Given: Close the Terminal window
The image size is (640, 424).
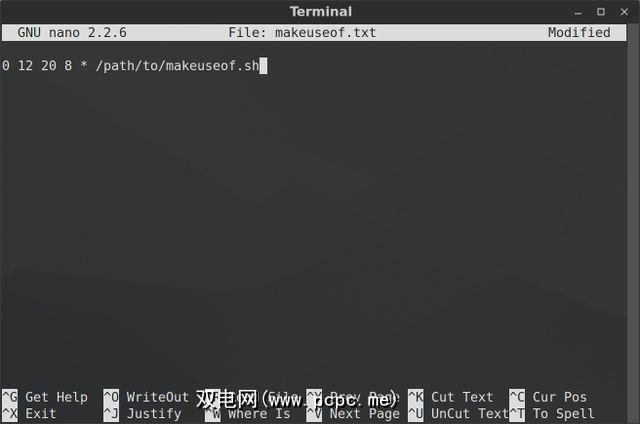Looking at the screenshot, I should pos(624,12).
